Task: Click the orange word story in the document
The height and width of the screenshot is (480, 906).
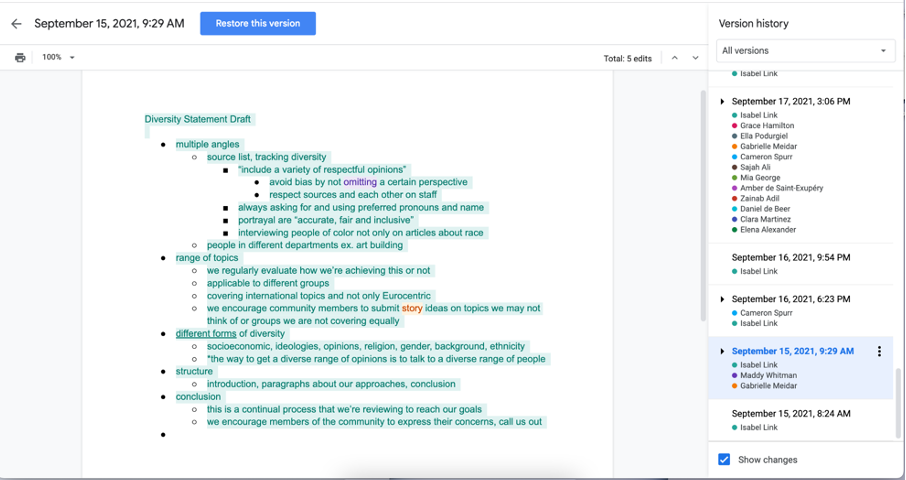Action: pos(412,308)
